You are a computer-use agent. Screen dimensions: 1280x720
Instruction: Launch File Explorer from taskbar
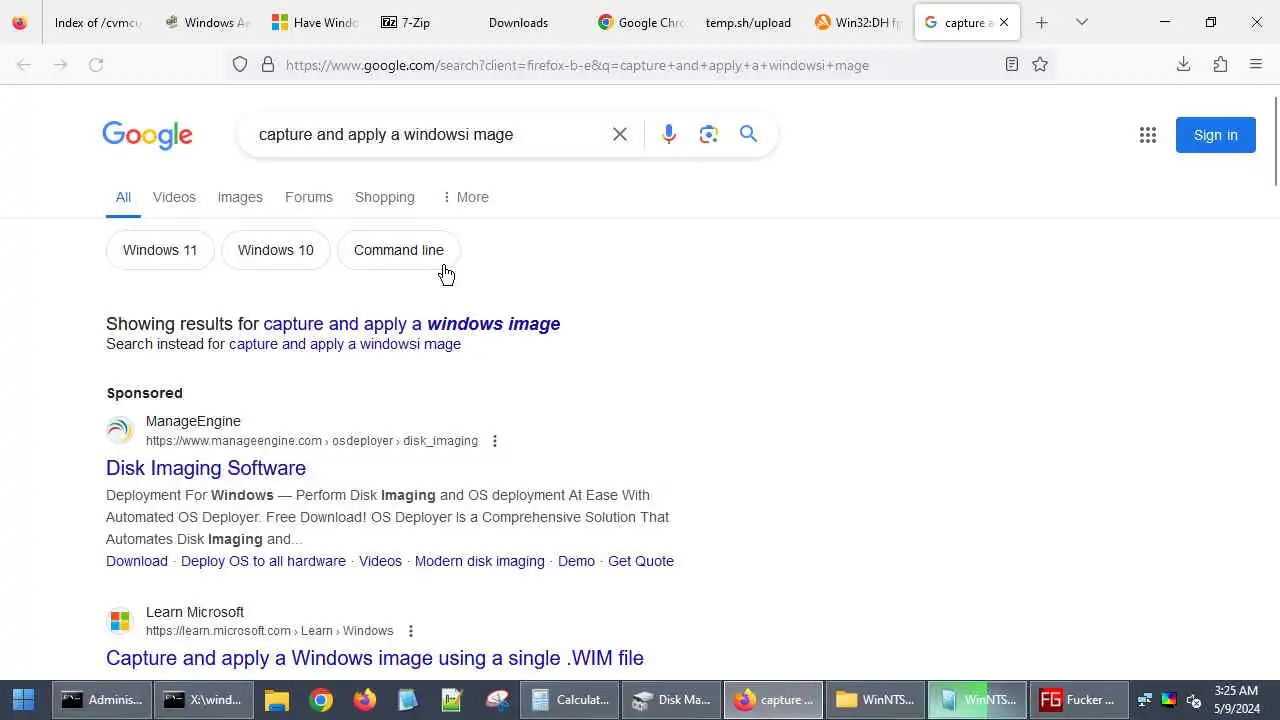click(x=277, y=700)
